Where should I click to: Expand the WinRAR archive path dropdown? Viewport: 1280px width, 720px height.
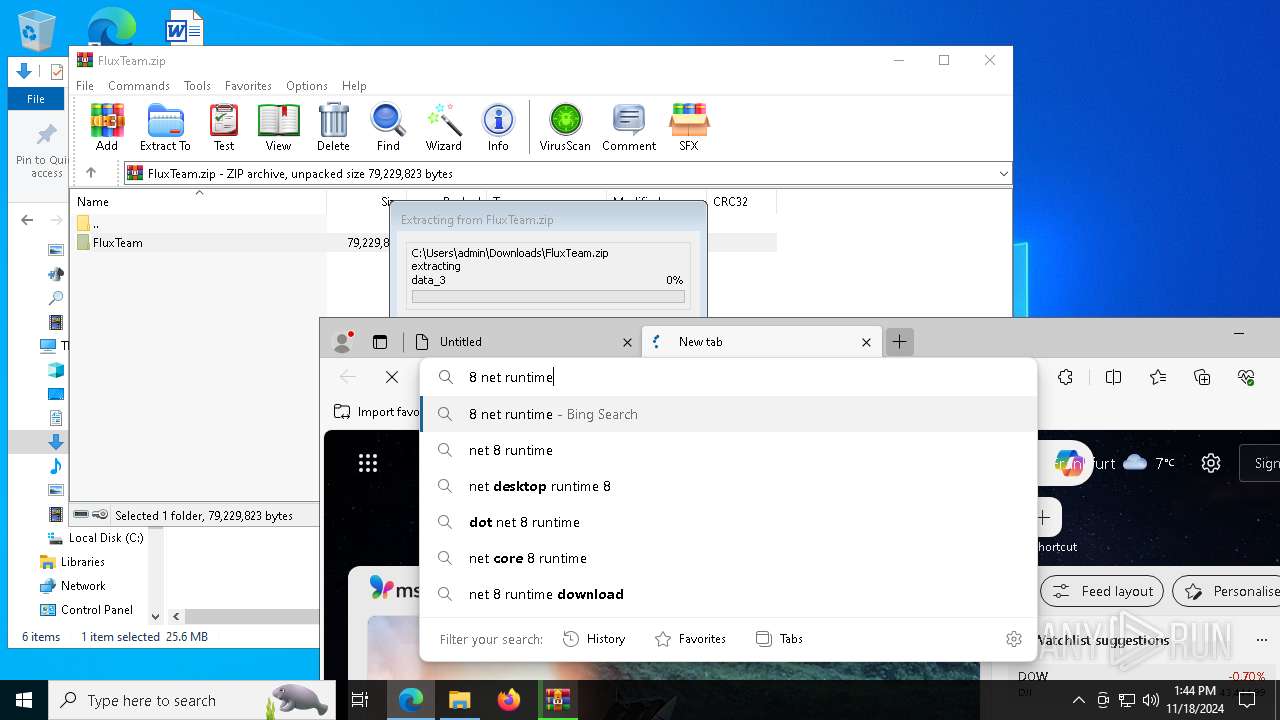pos(1003,174)
